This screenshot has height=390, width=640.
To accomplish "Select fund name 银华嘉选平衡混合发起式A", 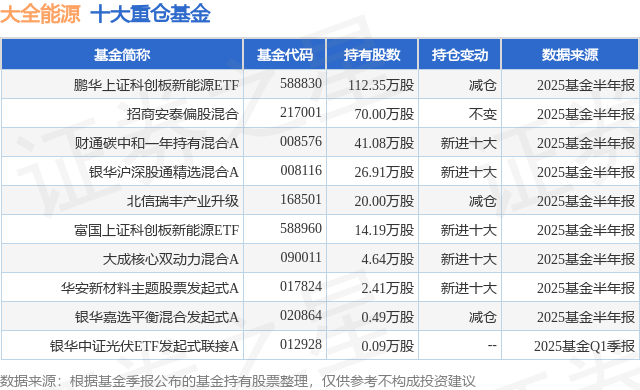I will click(156, 317).
